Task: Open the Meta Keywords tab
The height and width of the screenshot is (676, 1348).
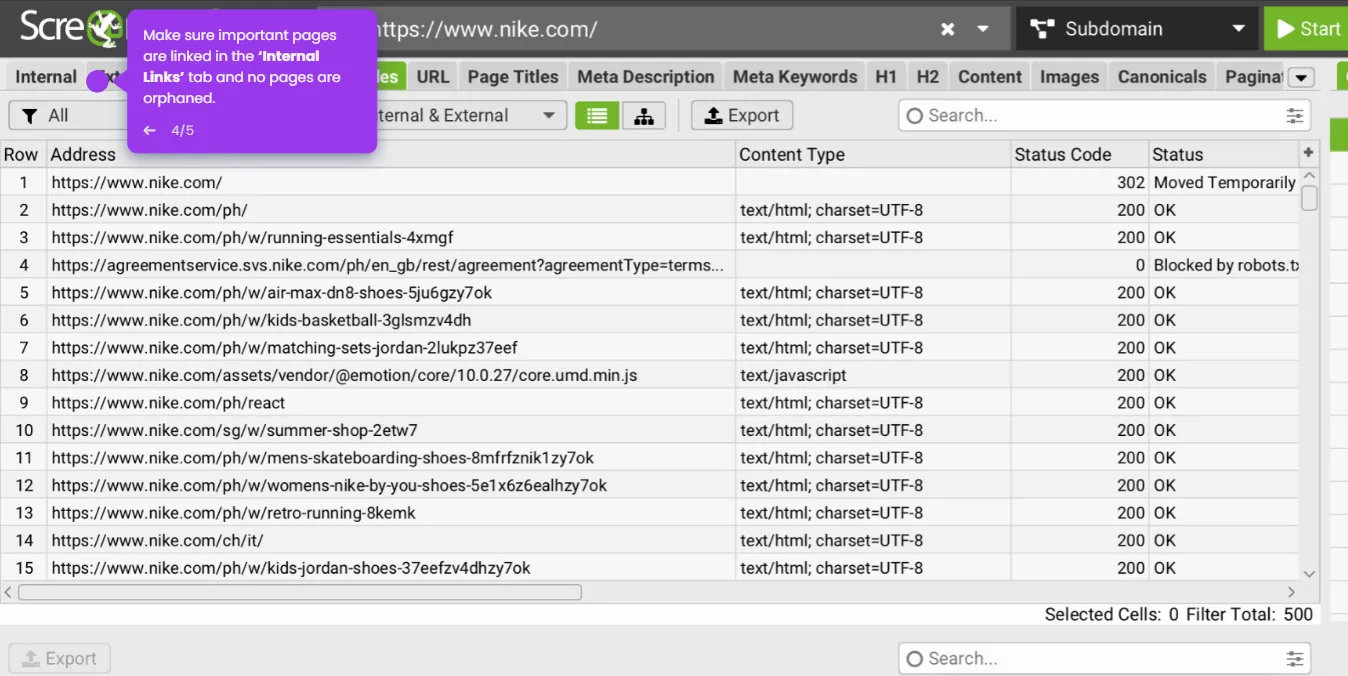Action: (795, 77)
